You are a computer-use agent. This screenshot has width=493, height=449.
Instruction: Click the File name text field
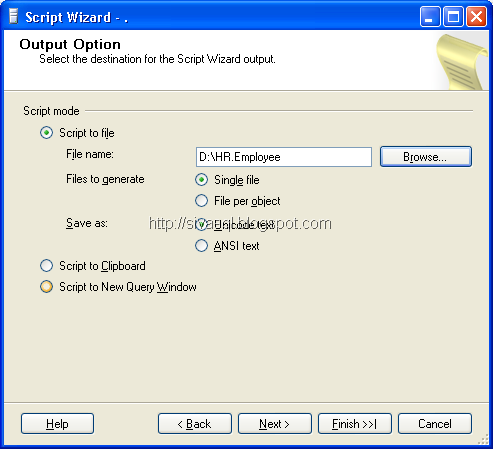pyautogui.click(x=284, y=157)
